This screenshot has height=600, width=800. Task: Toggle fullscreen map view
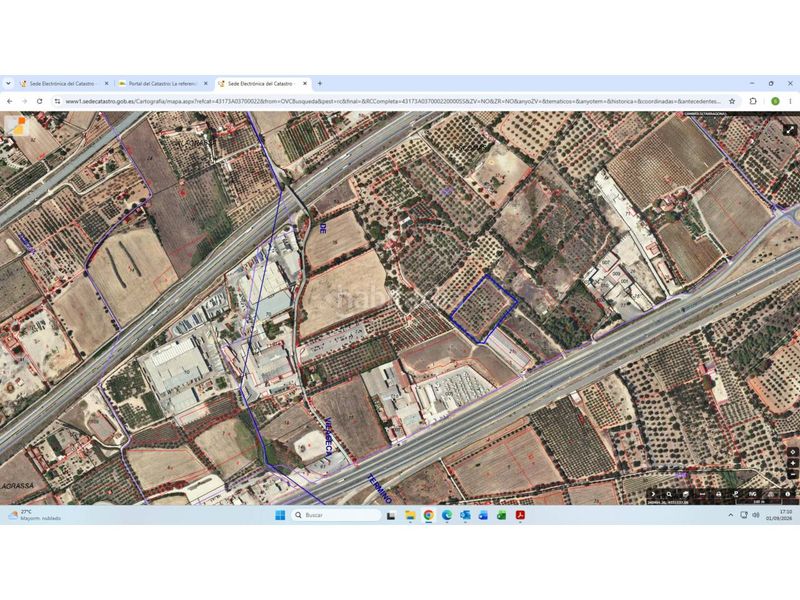(x=790, y=129)
